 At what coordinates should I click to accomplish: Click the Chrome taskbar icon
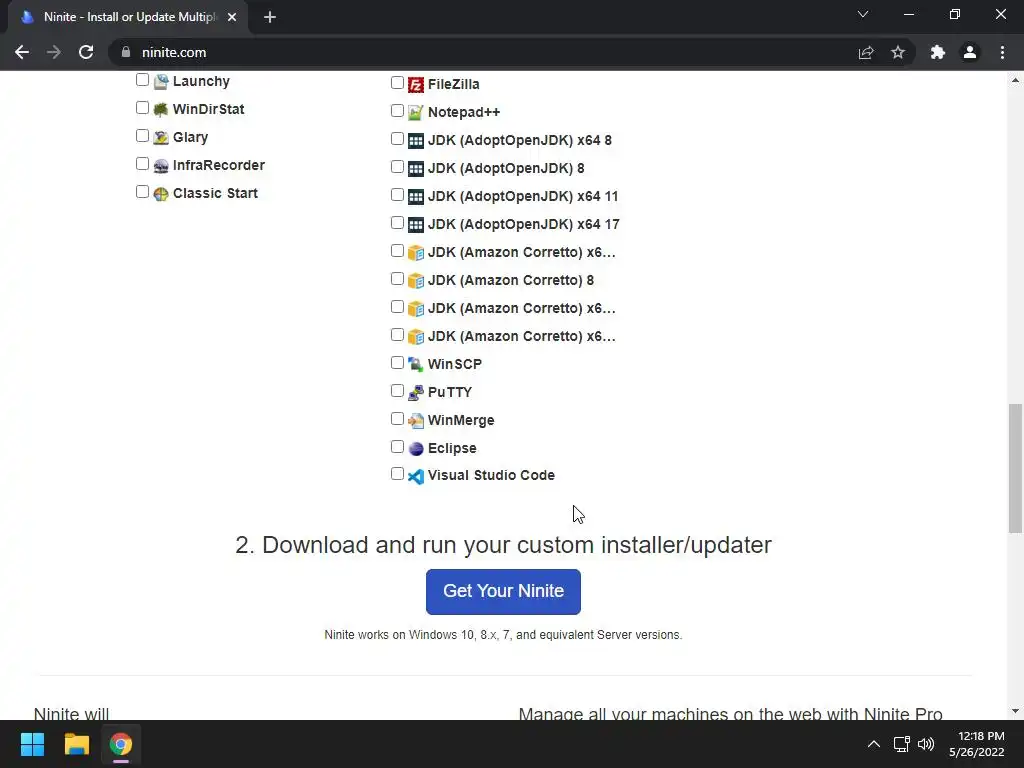coord(121,744)
